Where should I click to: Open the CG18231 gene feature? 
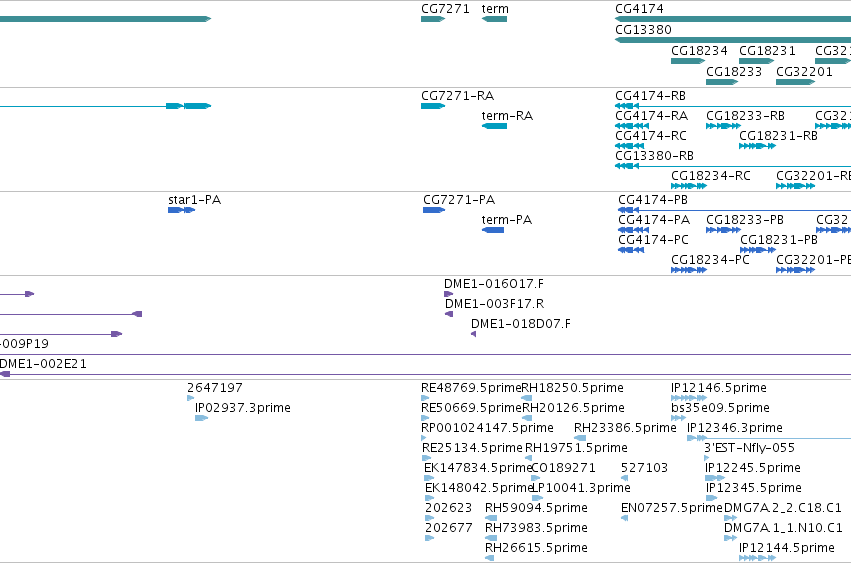click(x=756, y=61)
